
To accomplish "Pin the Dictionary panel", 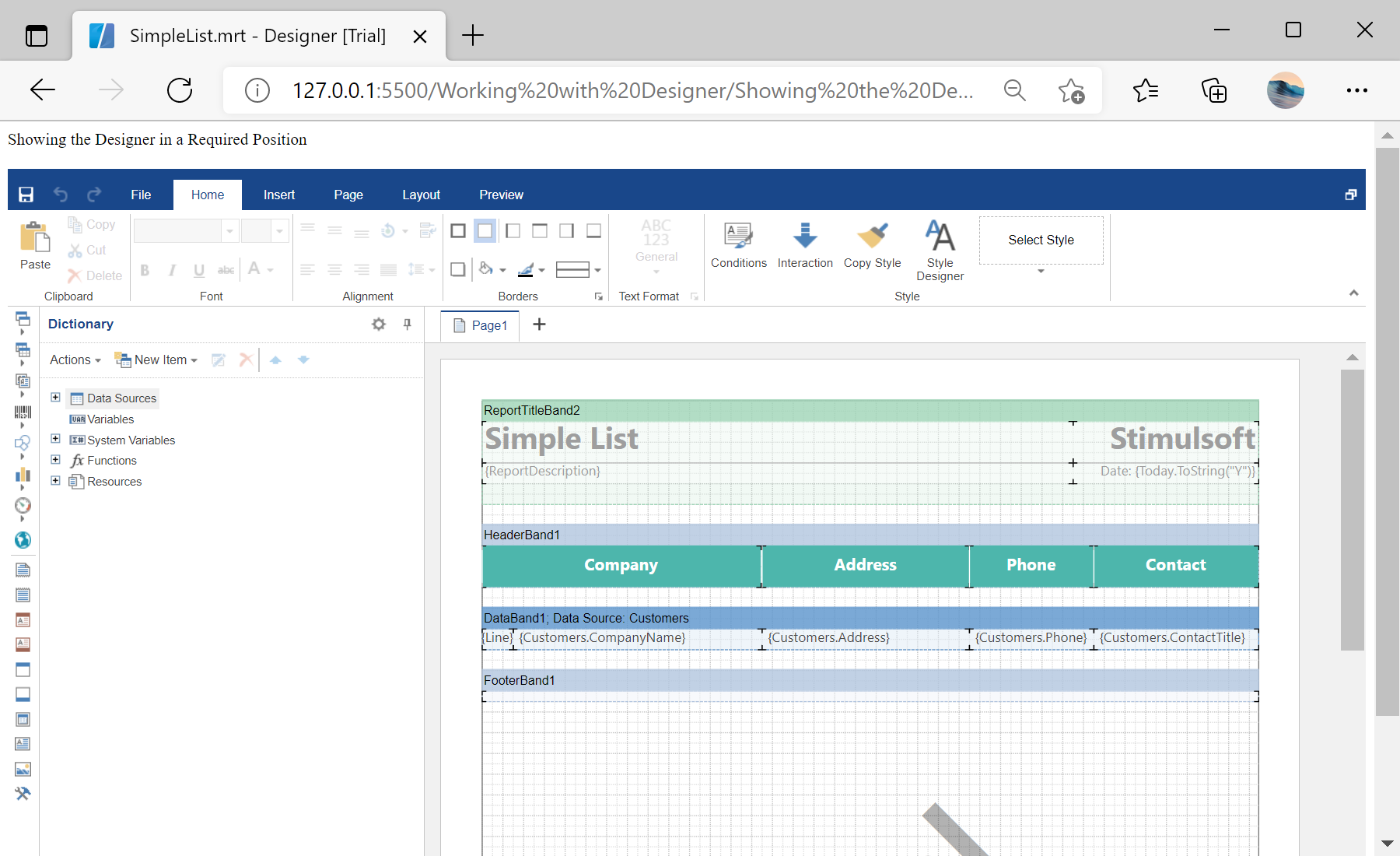I will 407,325.
